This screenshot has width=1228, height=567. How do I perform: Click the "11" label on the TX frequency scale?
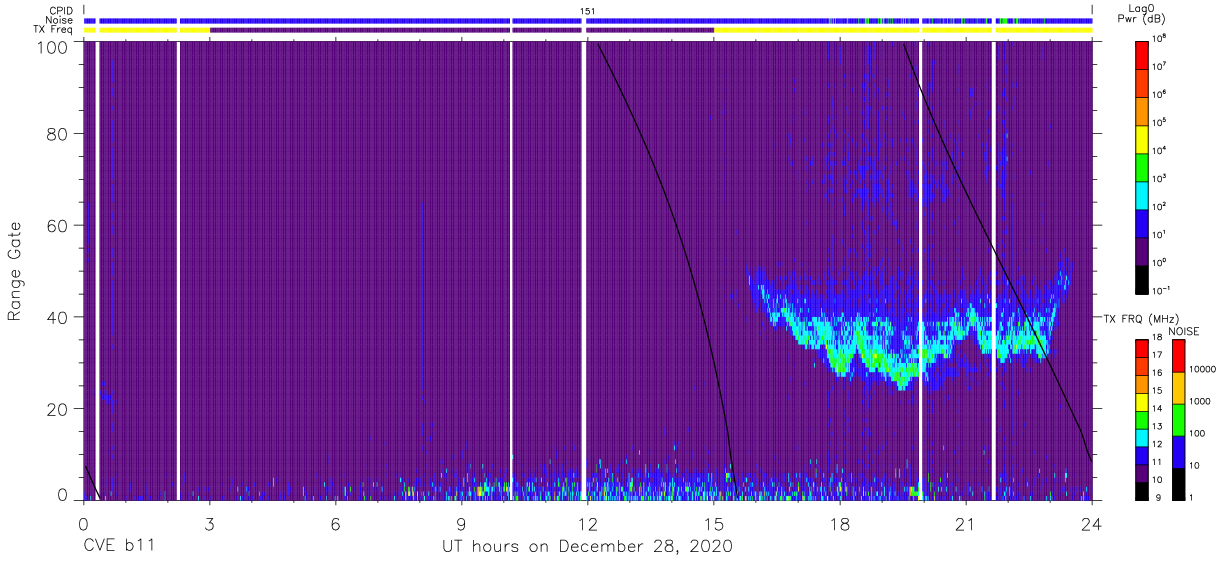1160,463
